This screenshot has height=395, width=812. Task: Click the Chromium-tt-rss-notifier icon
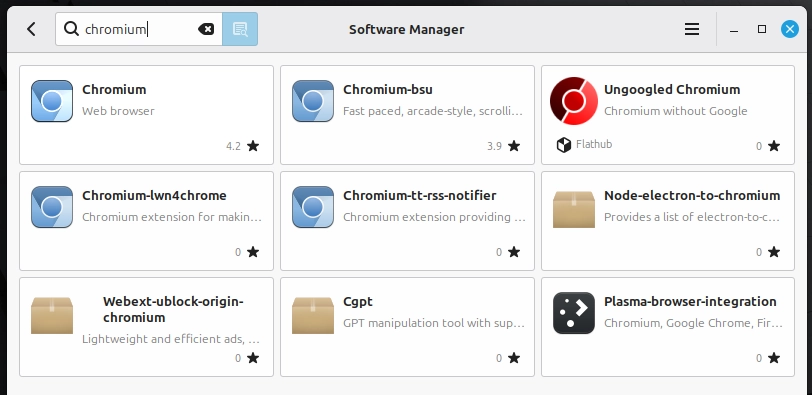pos(313,207)
